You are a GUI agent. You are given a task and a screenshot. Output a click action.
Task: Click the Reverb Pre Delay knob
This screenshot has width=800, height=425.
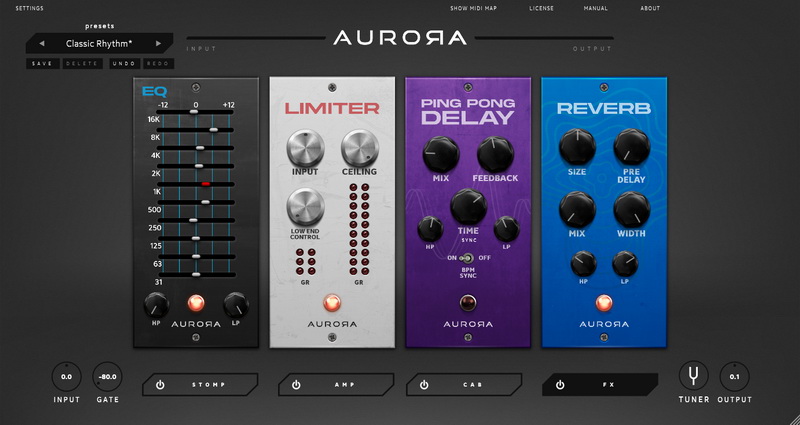632,147
